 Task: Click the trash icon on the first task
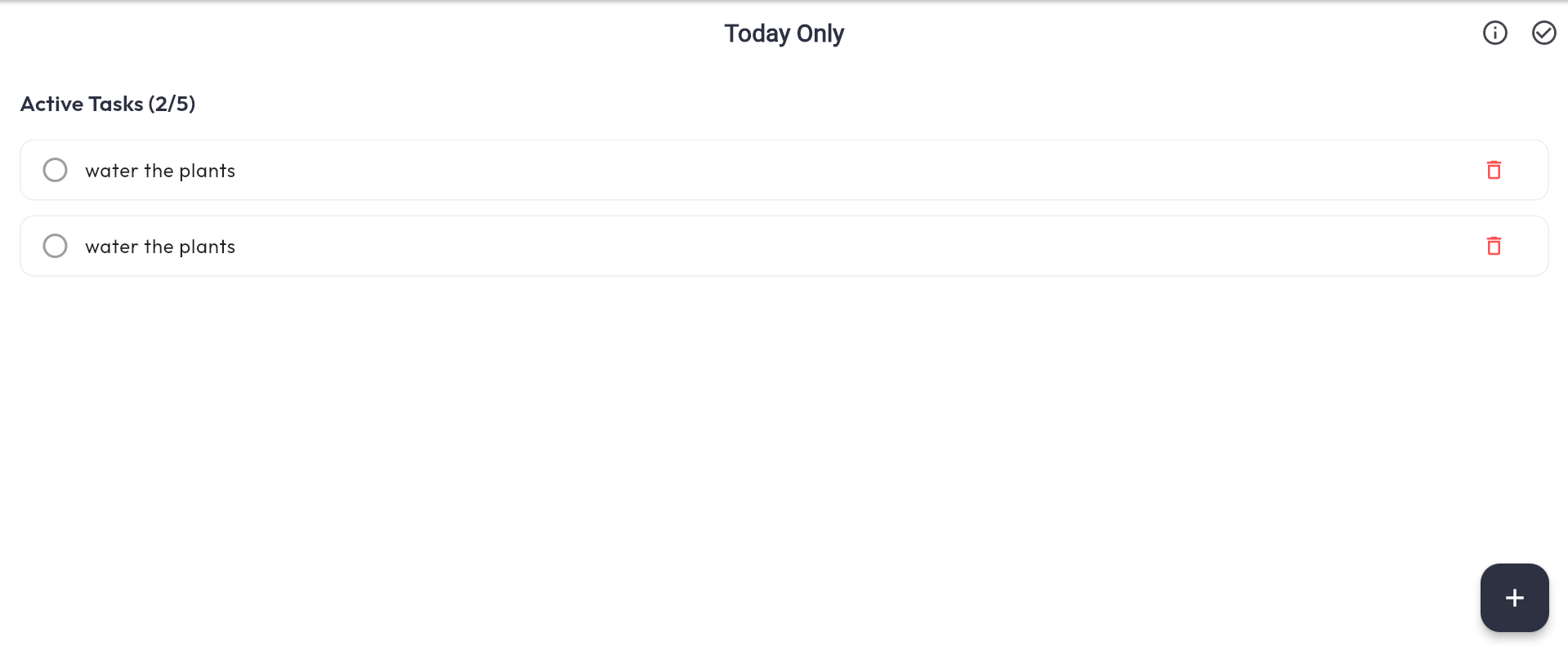click(x=1494, y=170)
